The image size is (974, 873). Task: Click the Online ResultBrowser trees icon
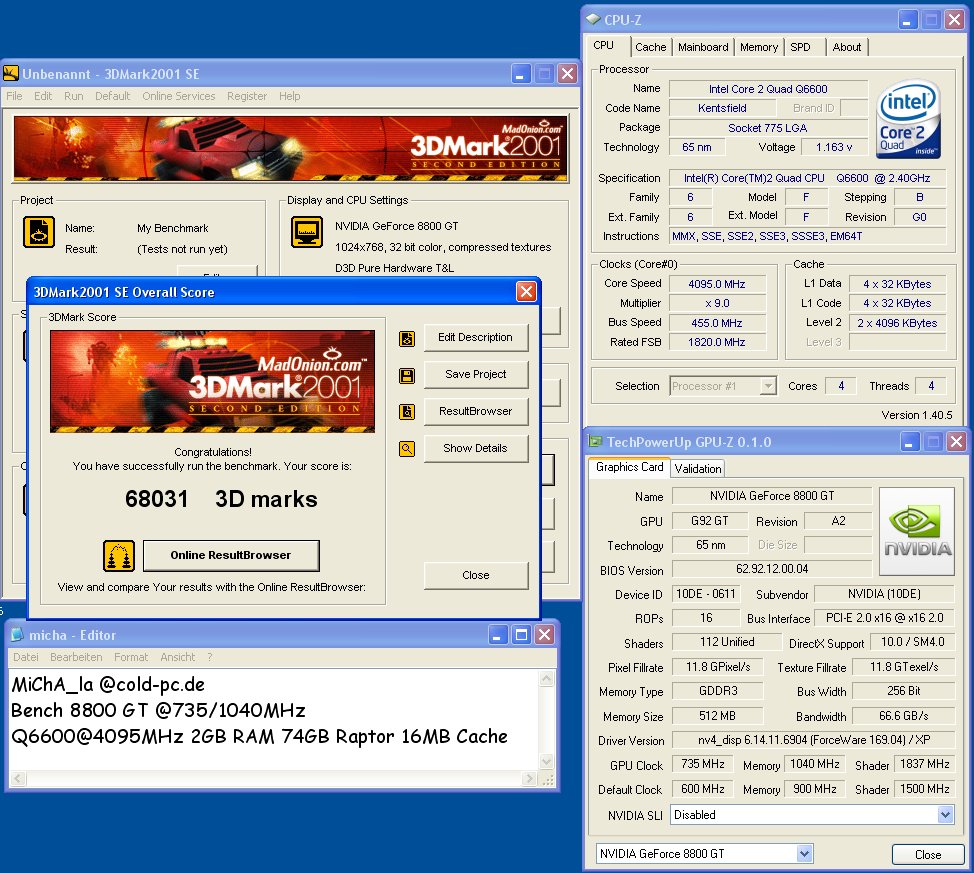[x=119, y=555]
